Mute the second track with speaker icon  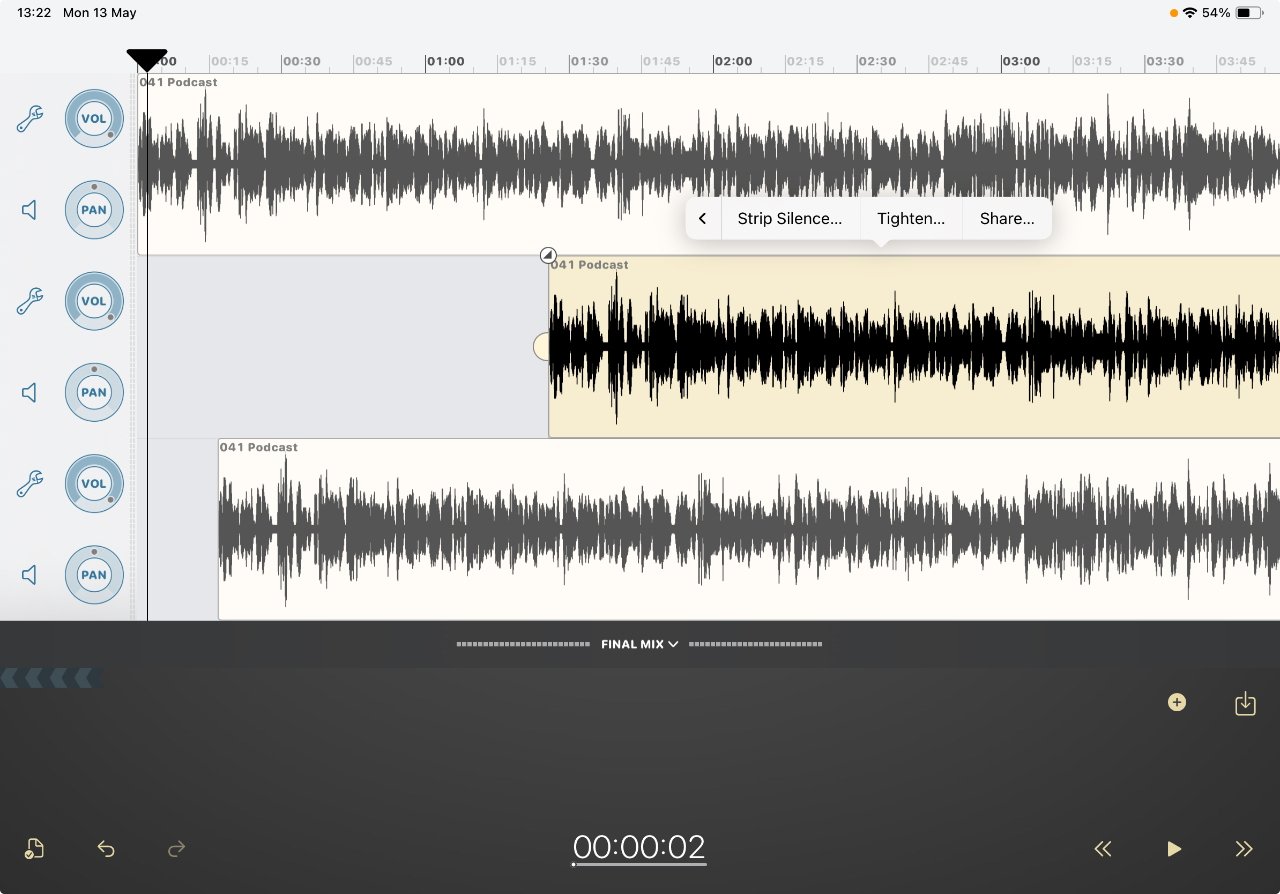pos(30,392)
